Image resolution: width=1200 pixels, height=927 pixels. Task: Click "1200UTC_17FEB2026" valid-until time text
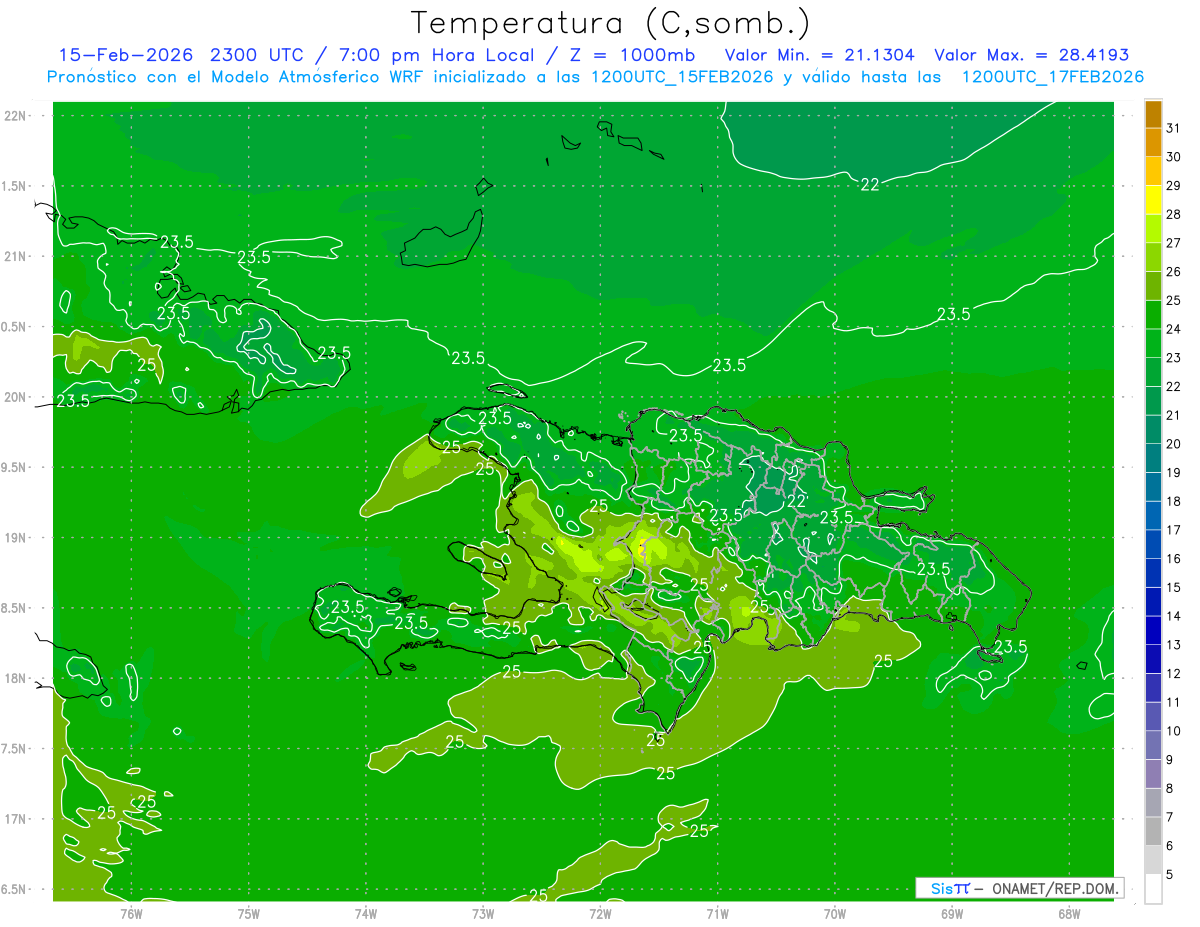(1052, 77)
